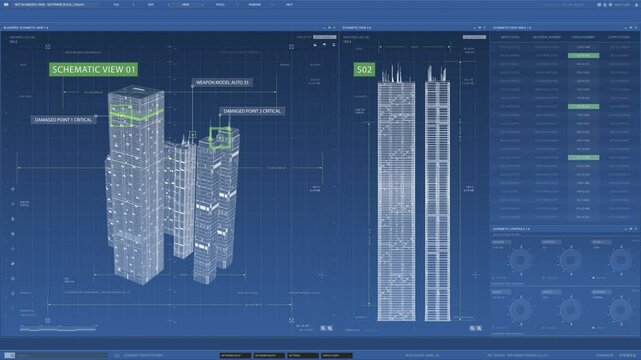Adjust the top-right dial in Schematic Controls

point(621,260)
